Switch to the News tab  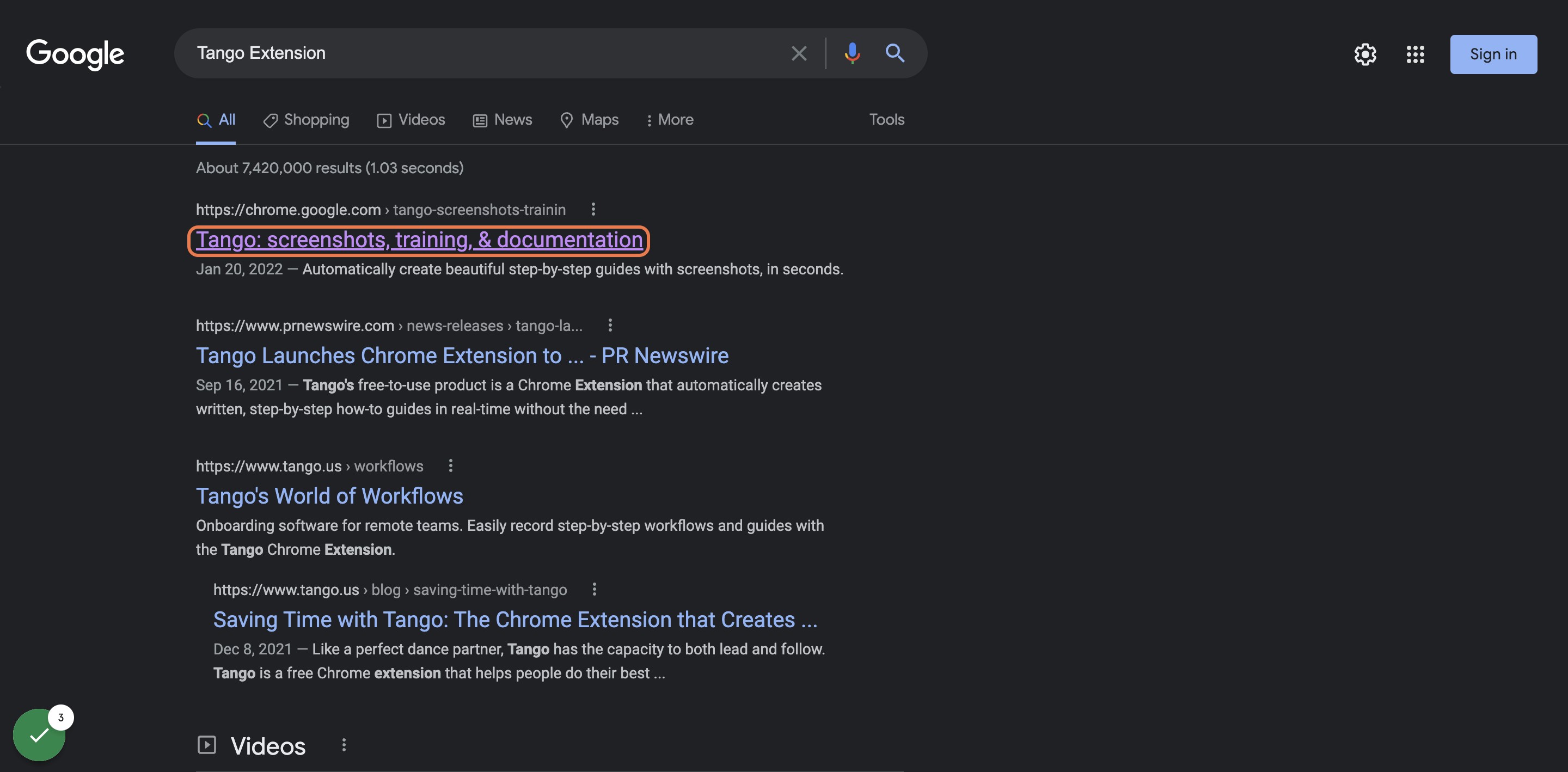click(502, 120)
